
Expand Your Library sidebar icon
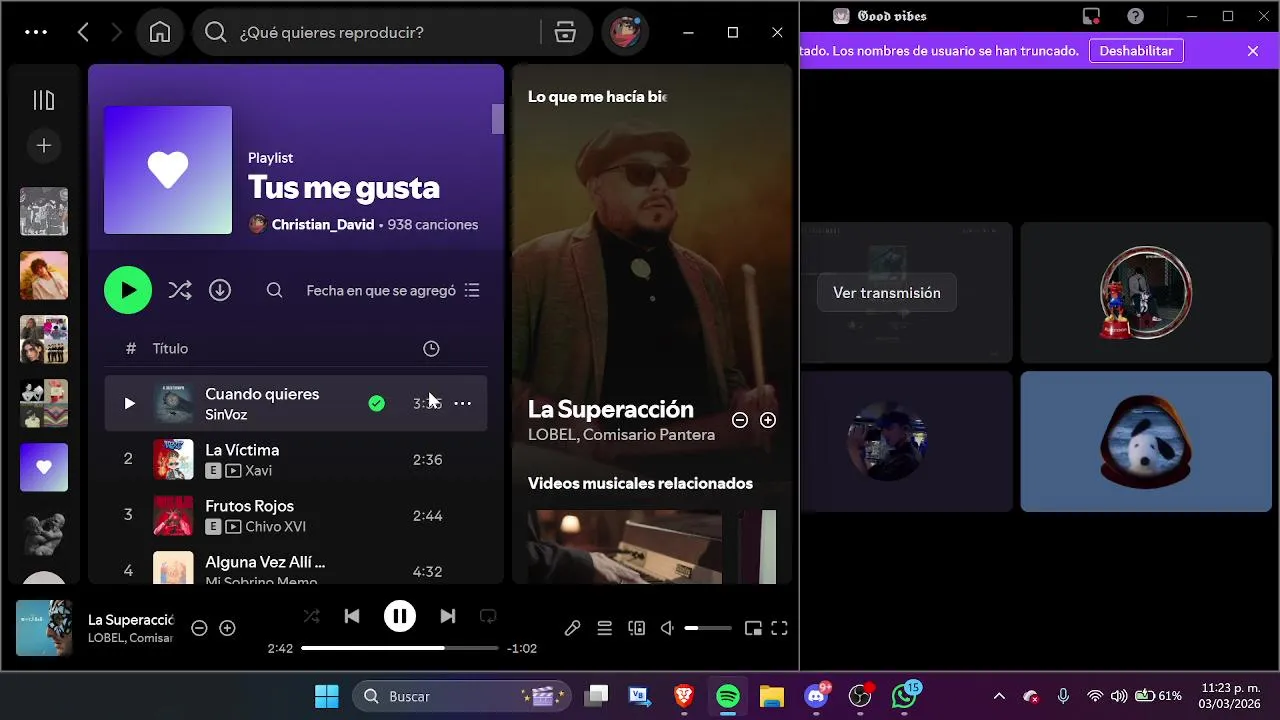(44, 100)
